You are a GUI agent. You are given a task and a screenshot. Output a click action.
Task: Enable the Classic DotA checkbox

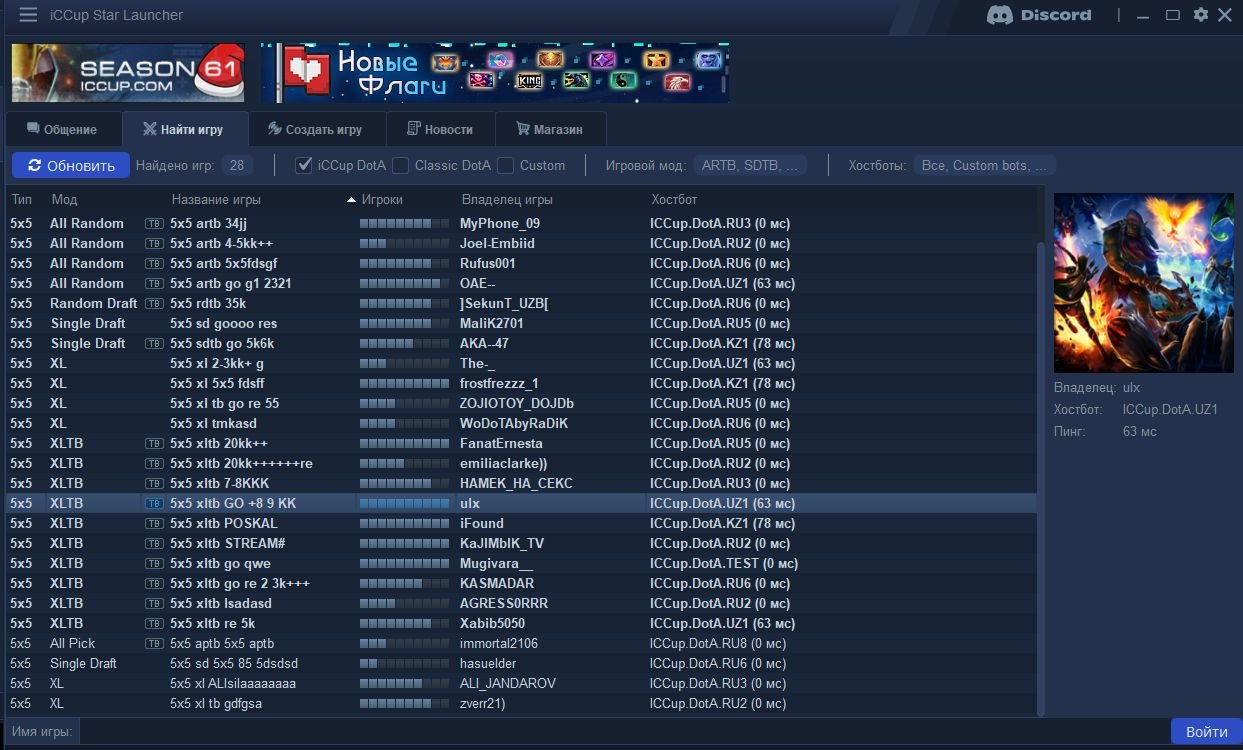point(401,165)
